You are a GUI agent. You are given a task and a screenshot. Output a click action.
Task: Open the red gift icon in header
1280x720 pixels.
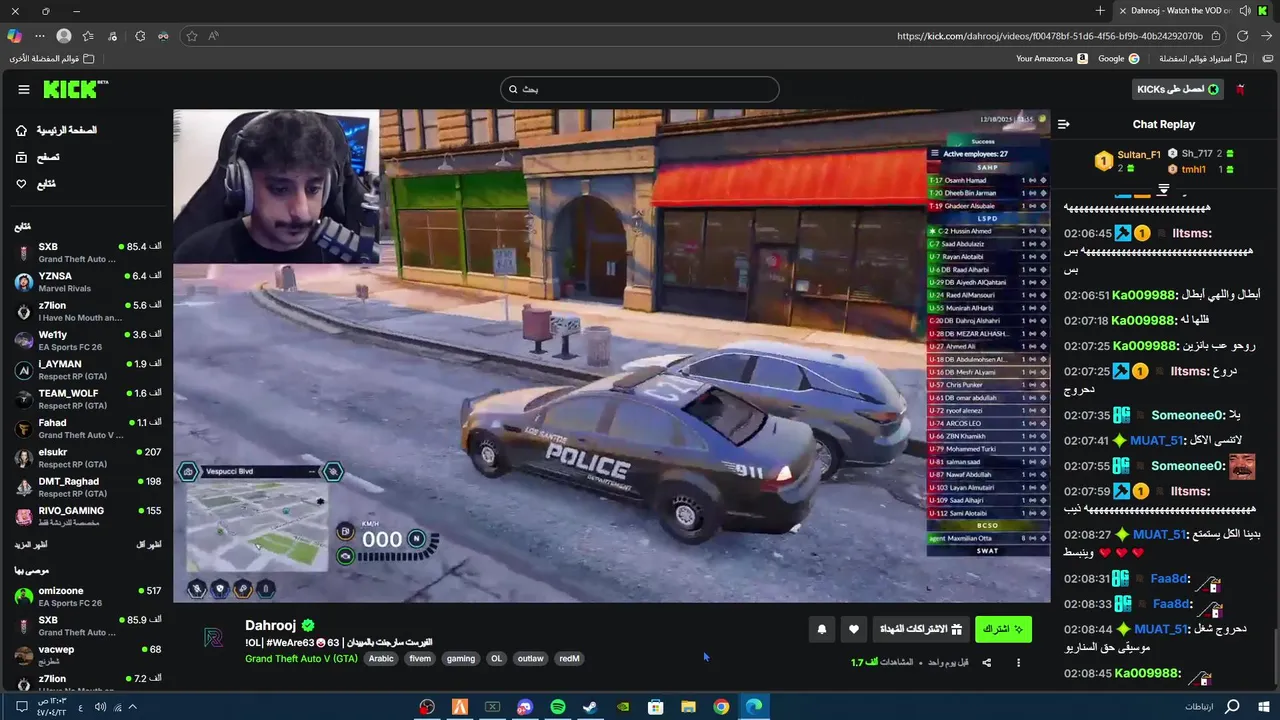(x=1241, y=89)
